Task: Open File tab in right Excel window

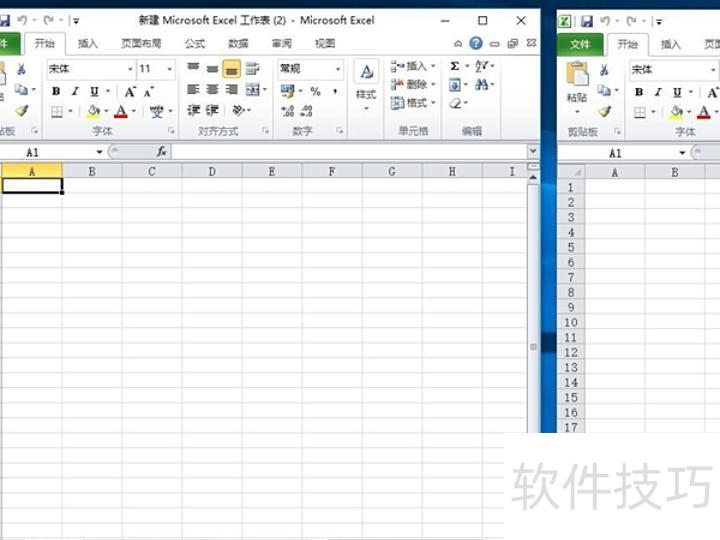Action: click(580, 44)
